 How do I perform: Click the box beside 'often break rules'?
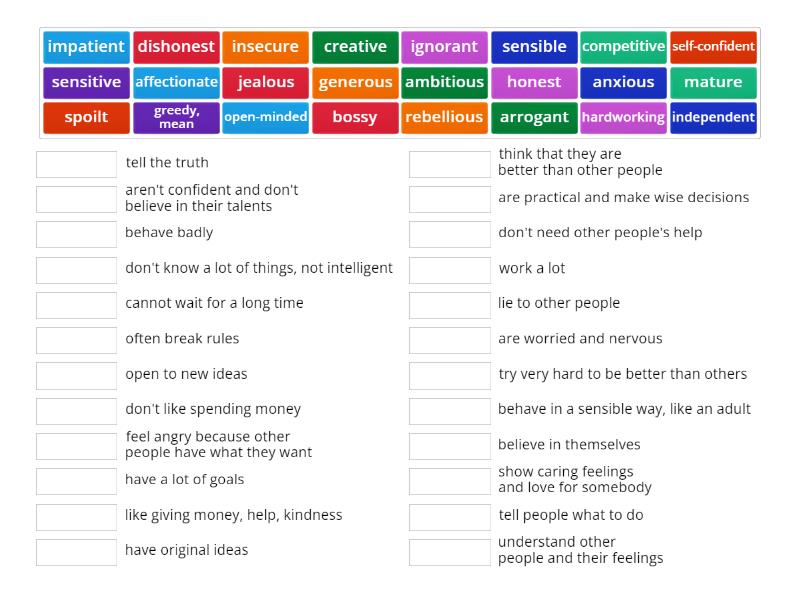(74, 338)
